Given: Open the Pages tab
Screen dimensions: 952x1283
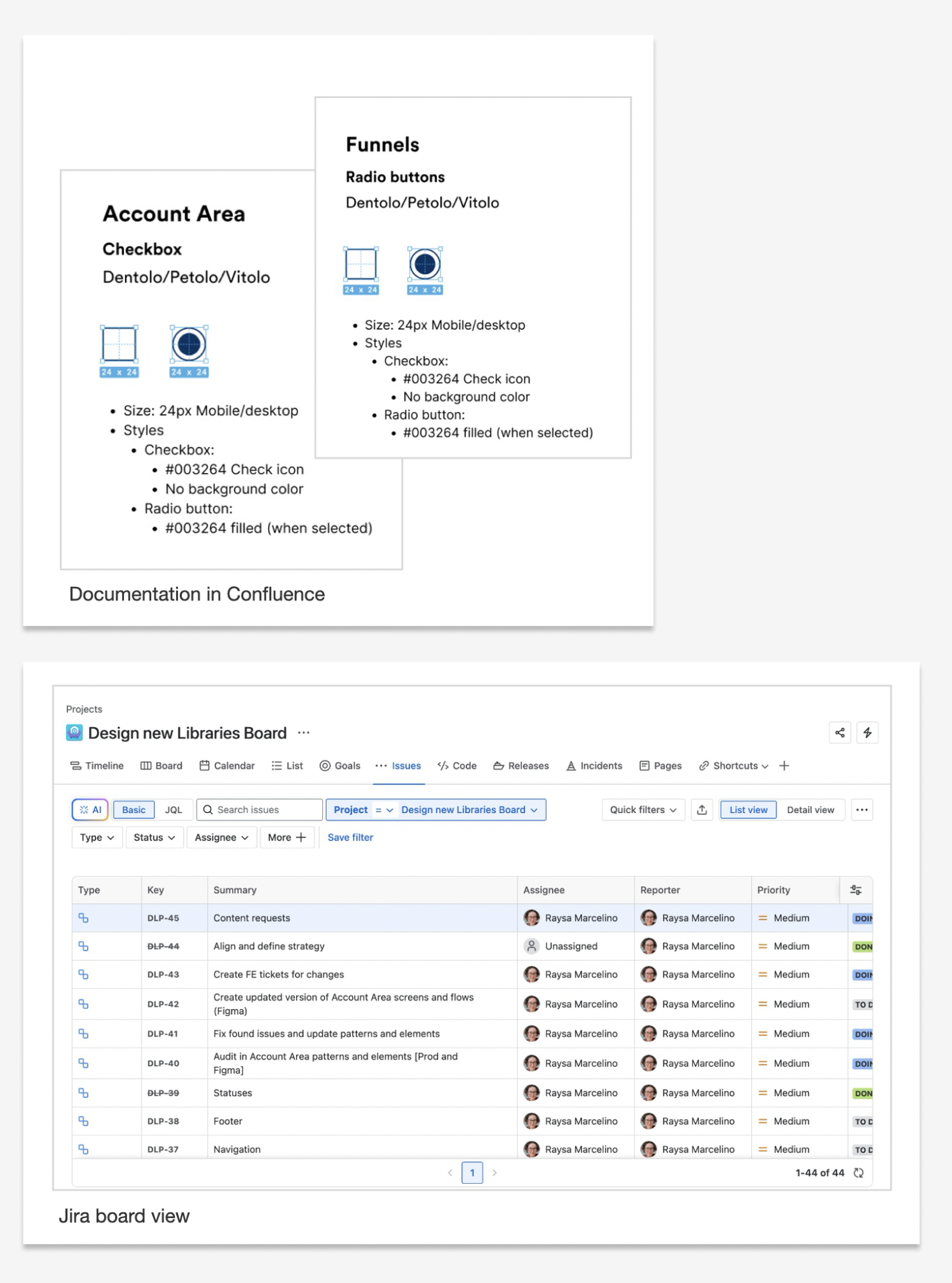Looking at the screenshot, I should tap(661, 765).
